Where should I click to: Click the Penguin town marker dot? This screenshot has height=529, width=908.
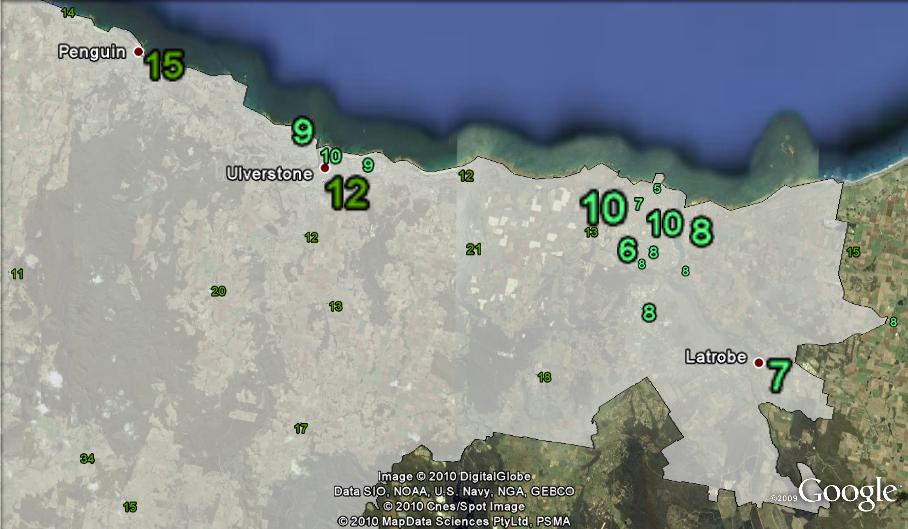pos(138,52)
